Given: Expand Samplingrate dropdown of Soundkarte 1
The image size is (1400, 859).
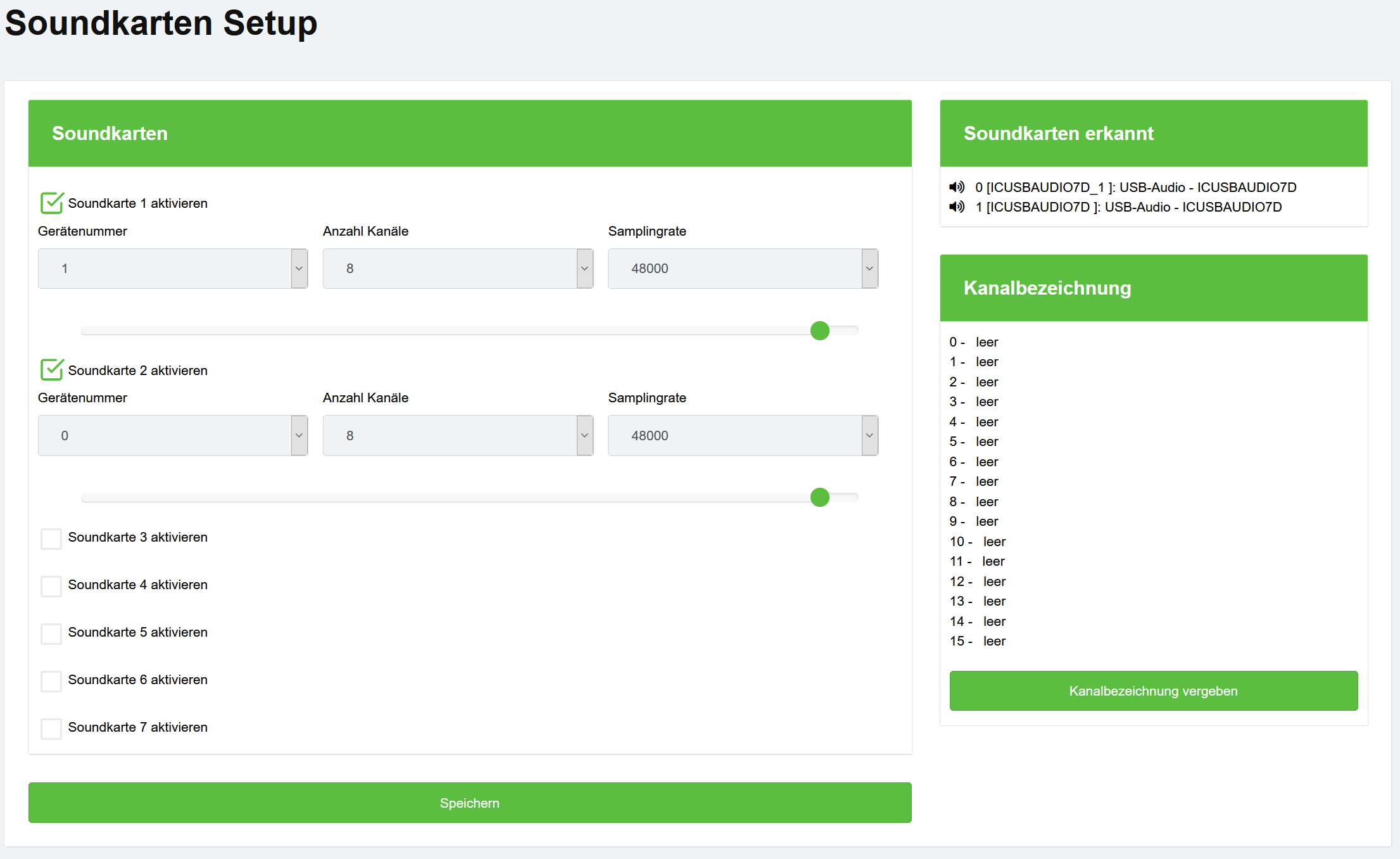Looking at the screenshot, I should [743, 269].
